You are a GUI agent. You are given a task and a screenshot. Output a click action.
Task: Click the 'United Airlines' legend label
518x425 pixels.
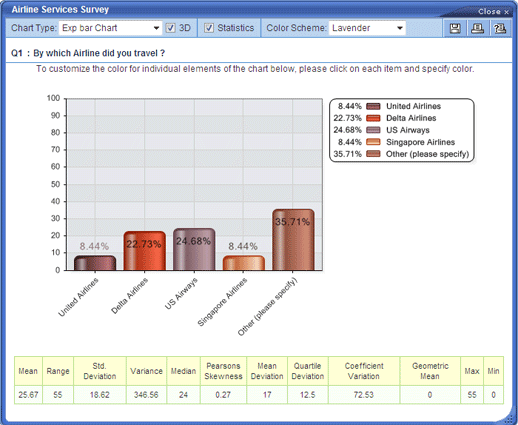[413, 106]
